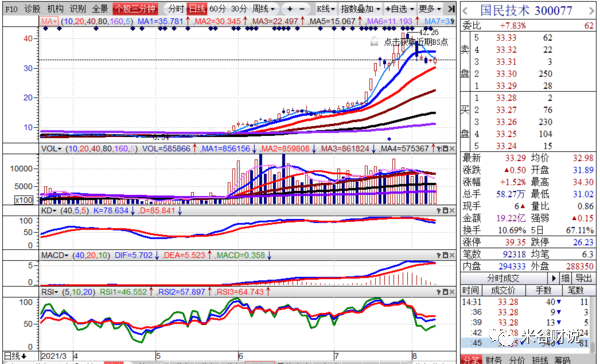This screenshot has height=364, width=600.
Task: Switch chart to 60分 period
Action: point(218,9)
